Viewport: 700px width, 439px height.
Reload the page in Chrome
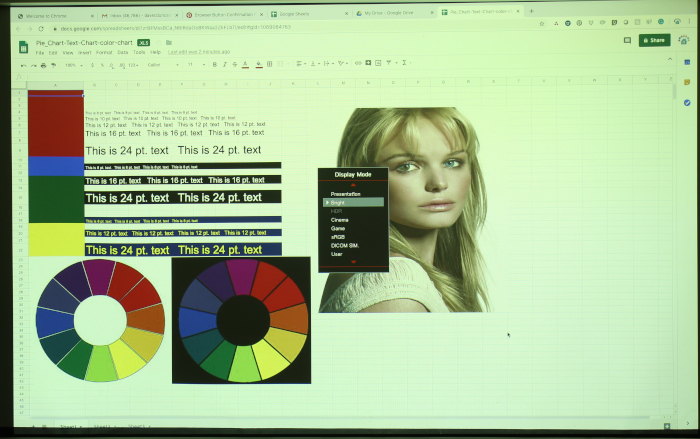41,29
